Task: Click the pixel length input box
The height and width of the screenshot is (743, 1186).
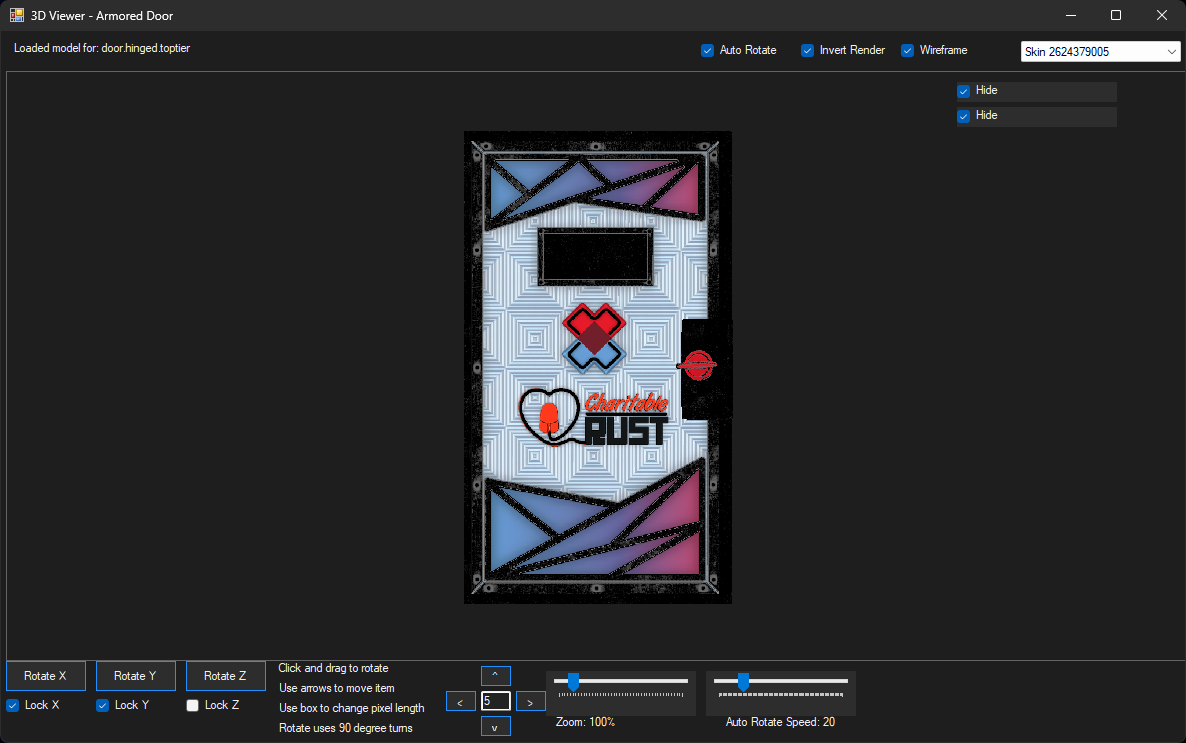Action: tap(495, 701)
